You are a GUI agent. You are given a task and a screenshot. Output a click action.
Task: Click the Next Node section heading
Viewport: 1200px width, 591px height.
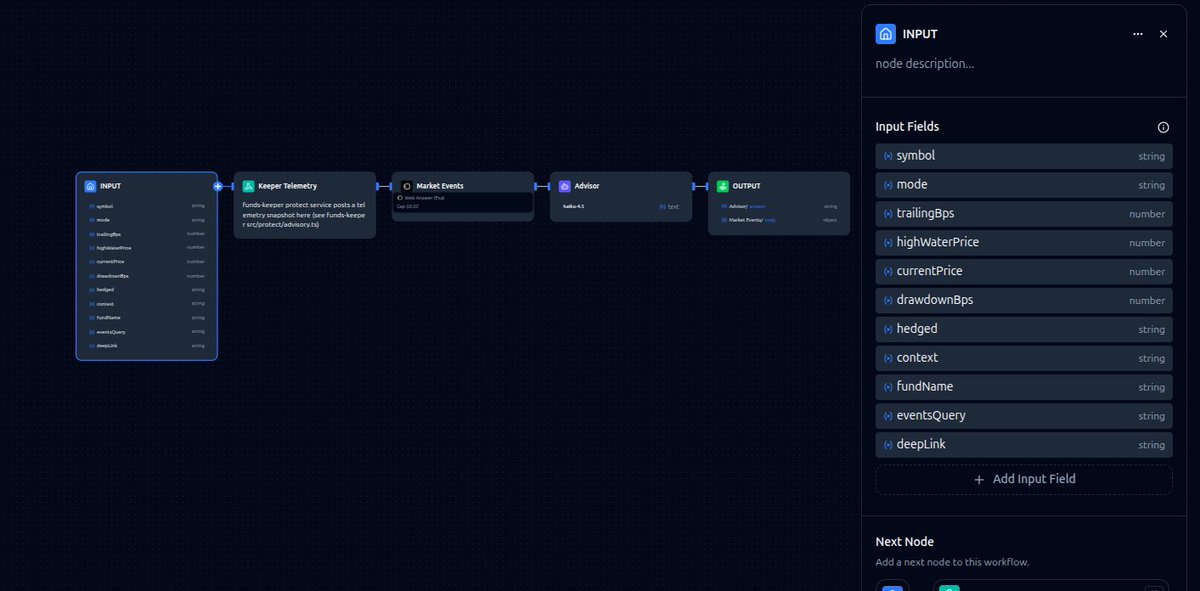904,542
